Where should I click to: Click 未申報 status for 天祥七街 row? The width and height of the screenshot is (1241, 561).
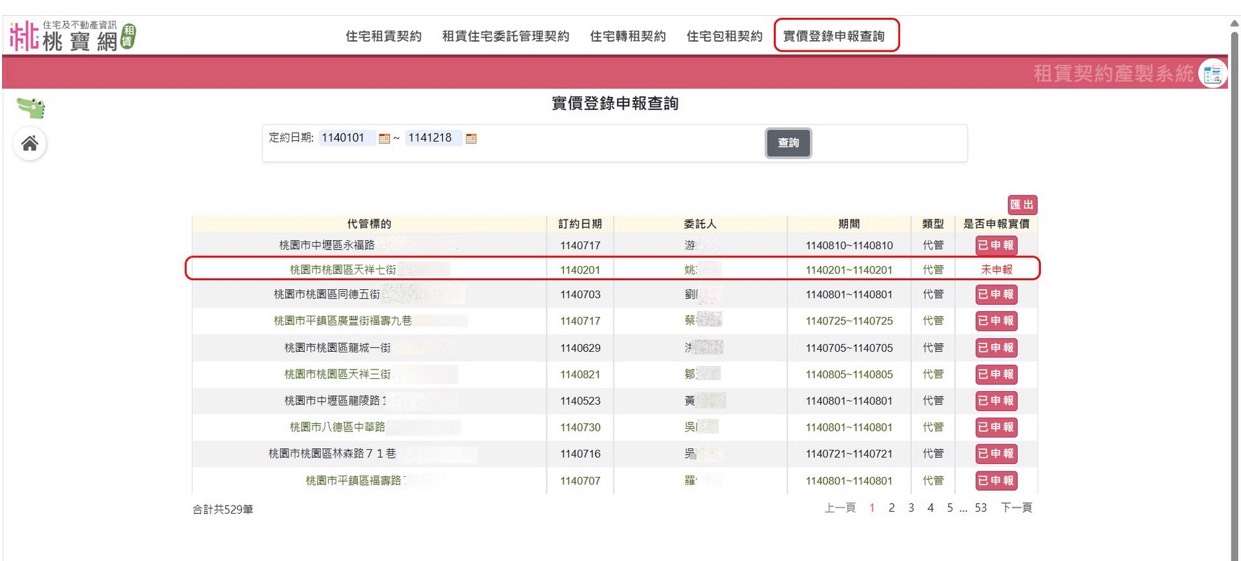click(x=996, y=269)
